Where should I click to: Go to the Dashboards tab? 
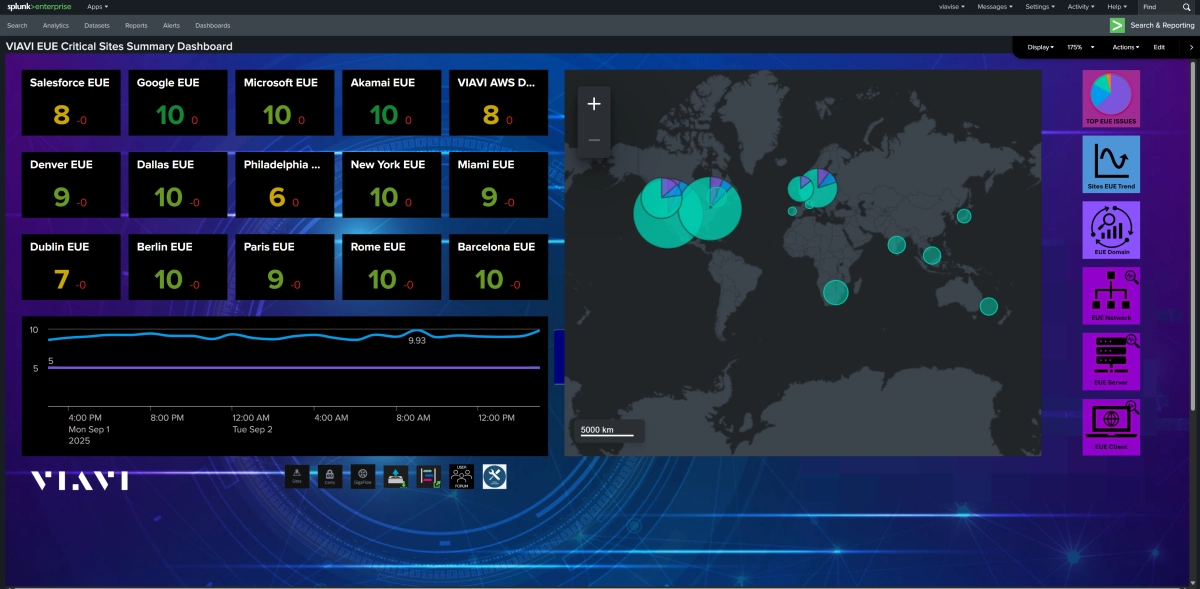click(x=212, y=25)
